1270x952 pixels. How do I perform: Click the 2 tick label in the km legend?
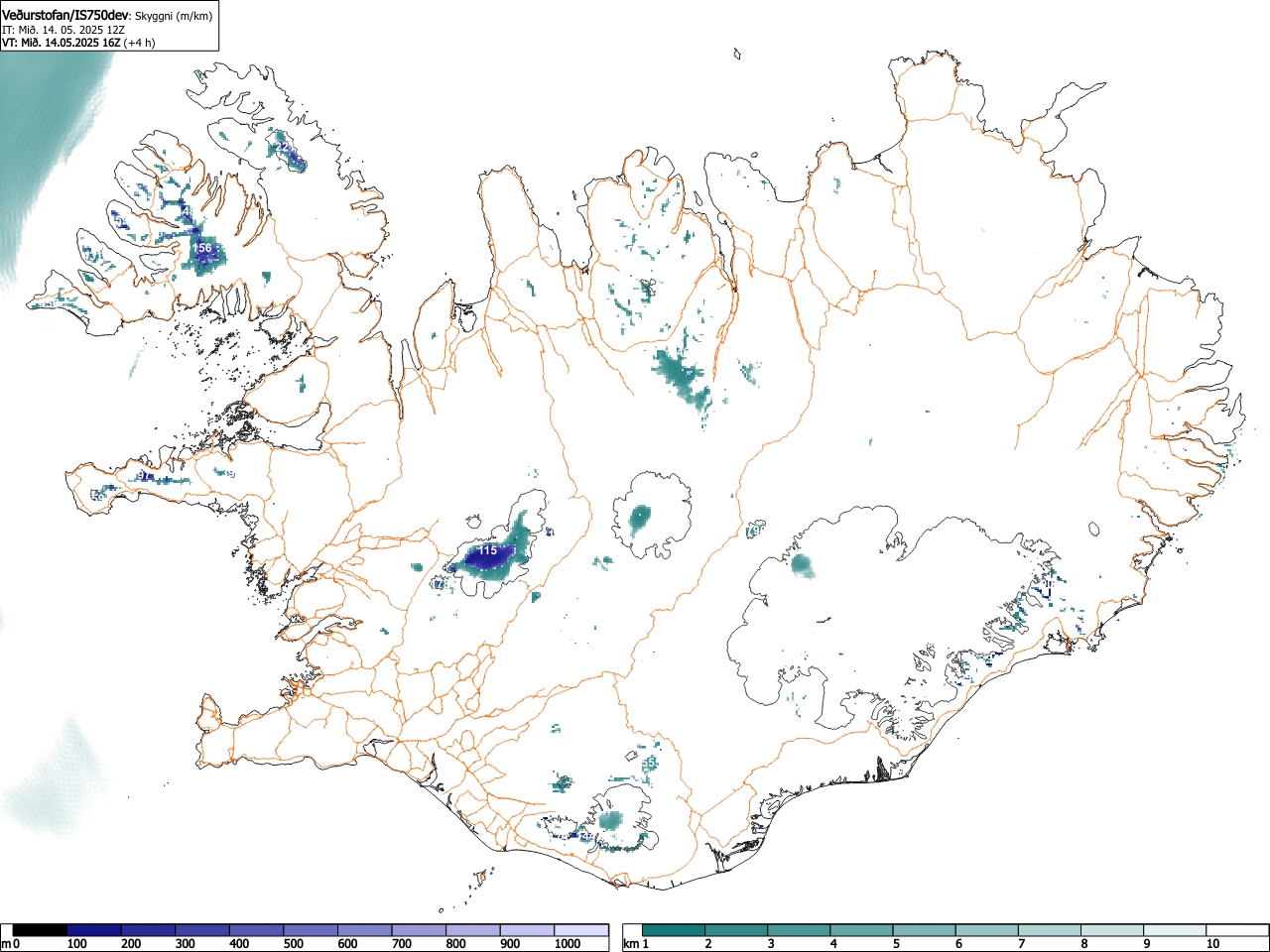(x=708, y=944)
